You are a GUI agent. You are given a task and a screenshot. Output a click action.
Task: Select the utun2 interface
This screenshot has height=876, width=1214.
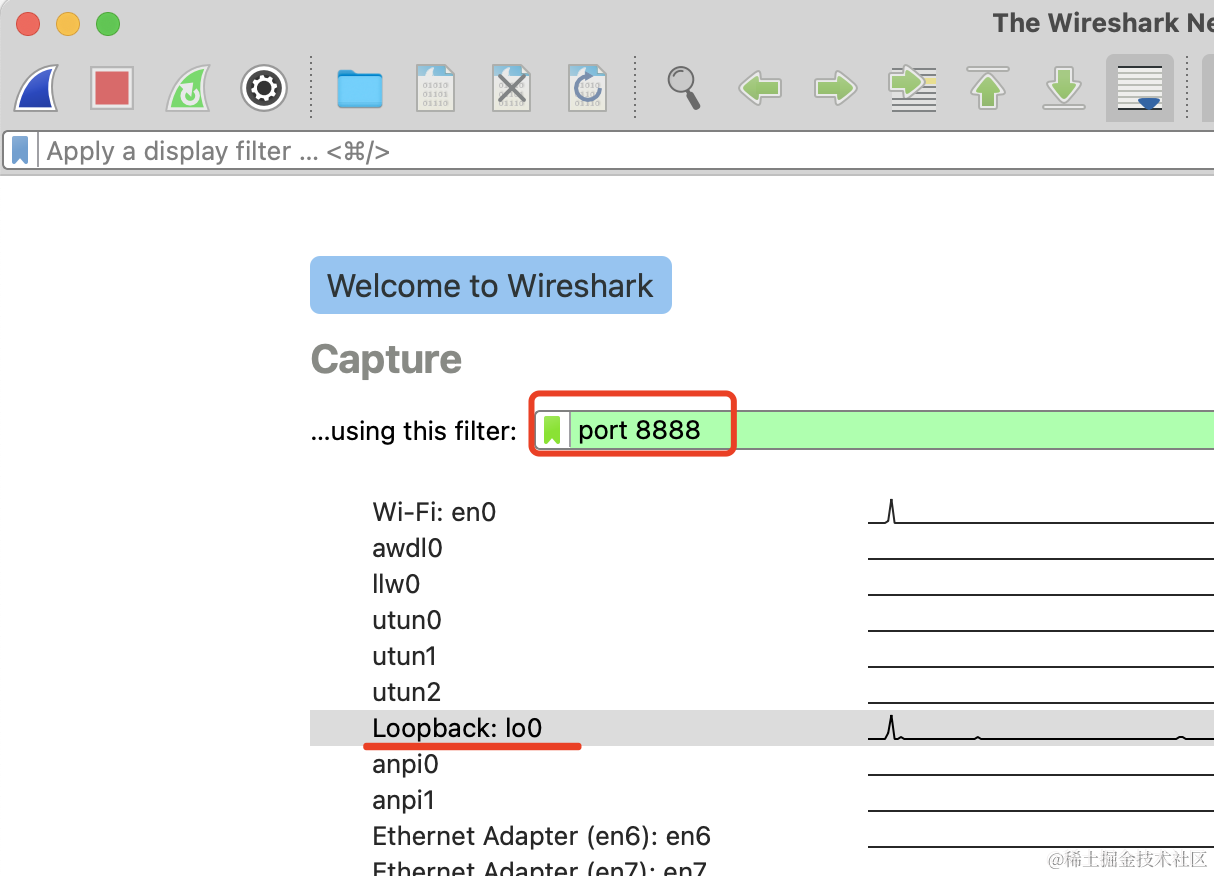(x=407, y=692)
